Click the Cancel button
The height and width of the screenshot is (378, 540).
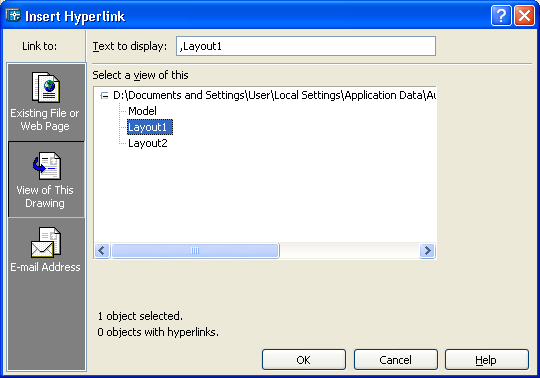tap(396, 360)
